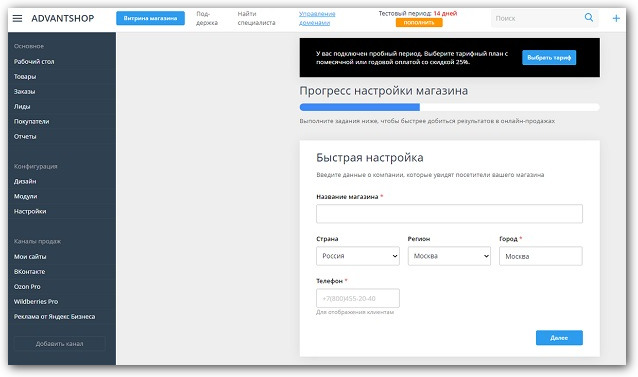The width and height of the screenshot is (638, 377).
Task: Open Отчеты in sidebar
Action: (25, 137)
